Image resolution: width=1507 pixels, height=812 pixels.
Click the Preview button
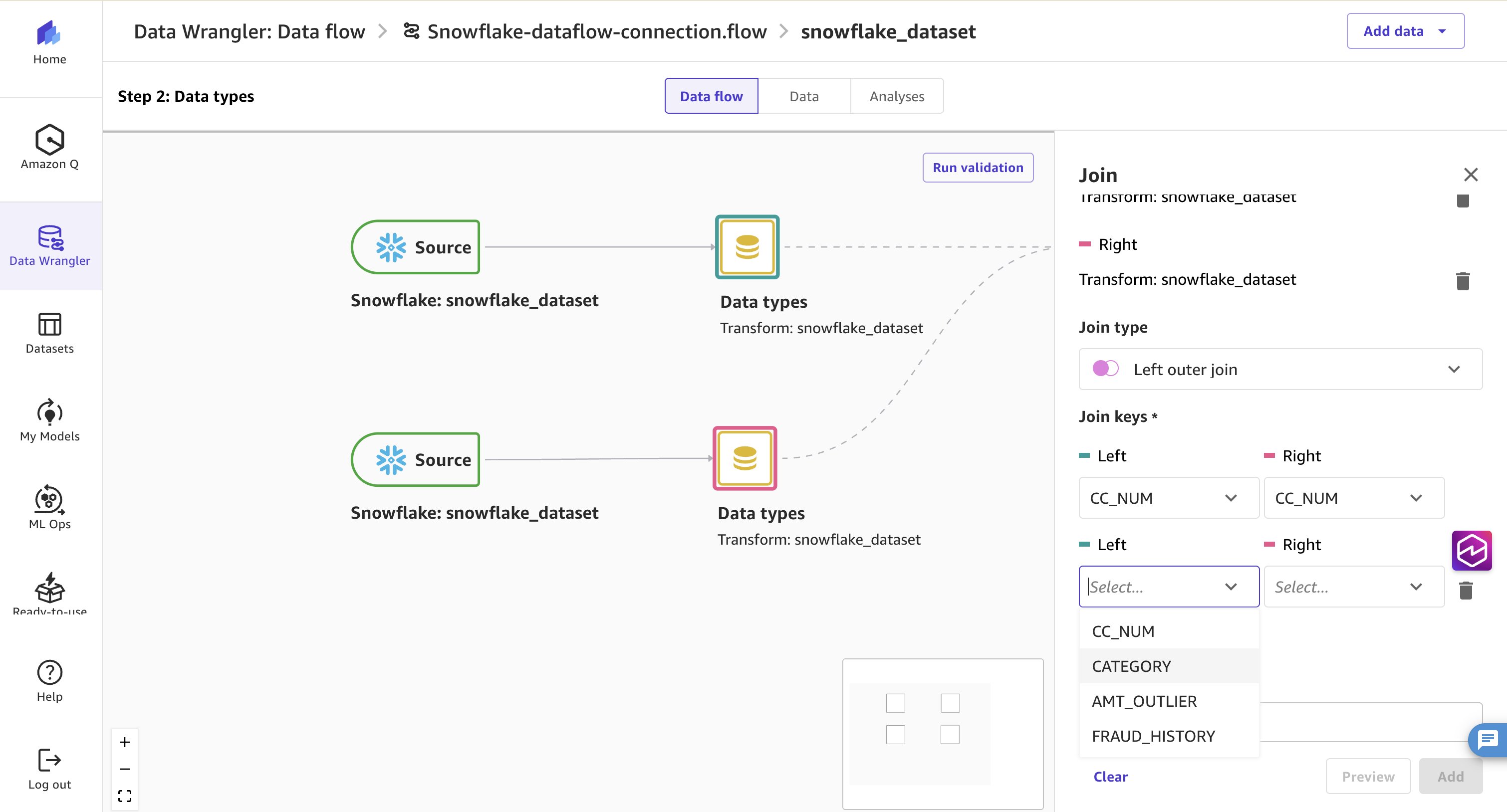click(x=1368, y=777)
